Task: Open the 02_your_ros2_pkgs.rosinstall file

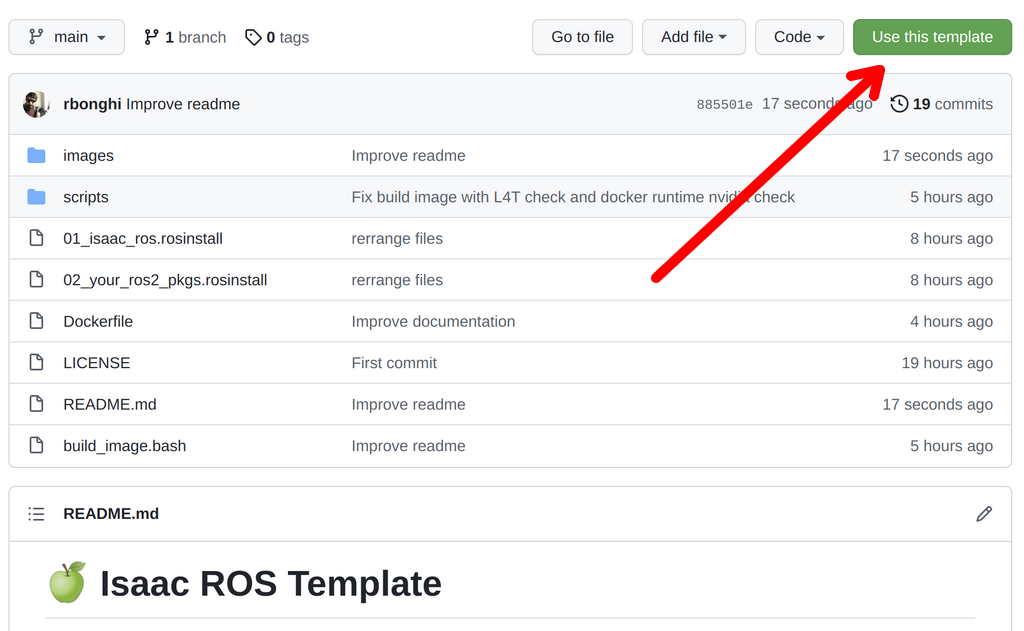Action: tap(165, 280)
